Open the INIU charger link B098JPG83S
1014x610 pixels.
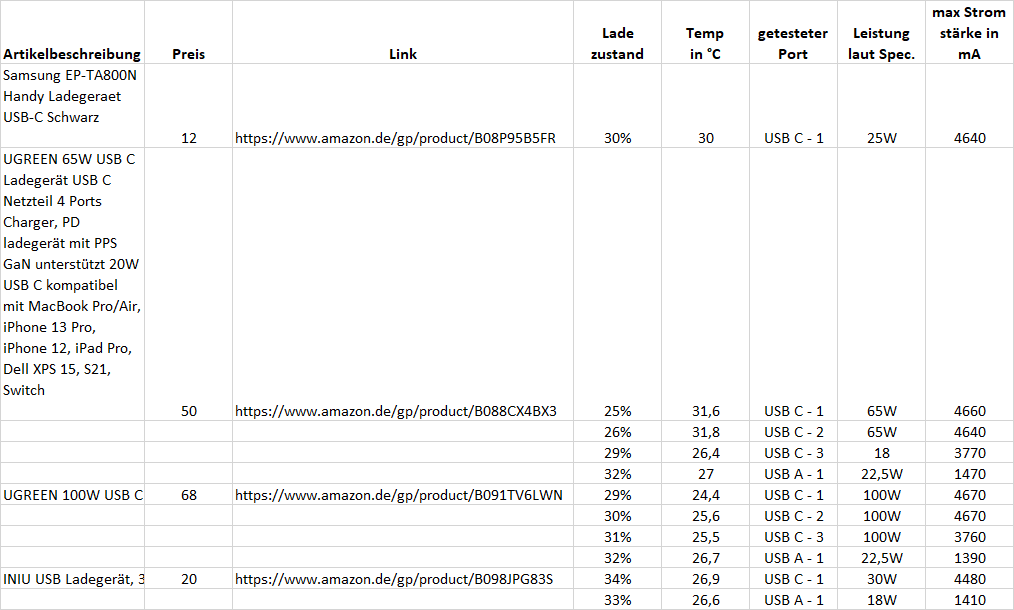[x=394, y=579]
